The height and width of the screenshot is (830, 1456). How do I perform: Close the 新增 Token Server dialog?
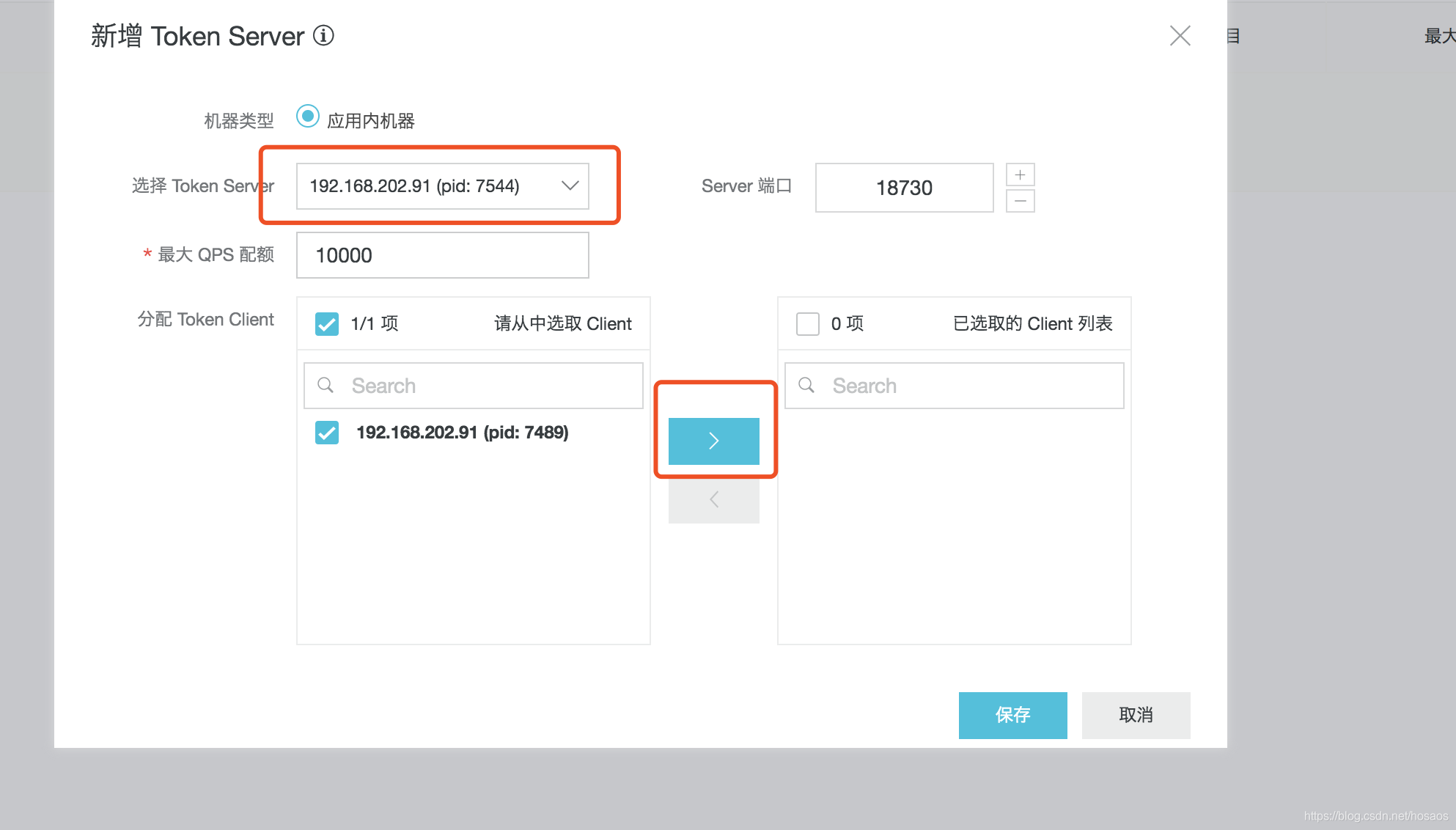click(x=1180, y=35)
